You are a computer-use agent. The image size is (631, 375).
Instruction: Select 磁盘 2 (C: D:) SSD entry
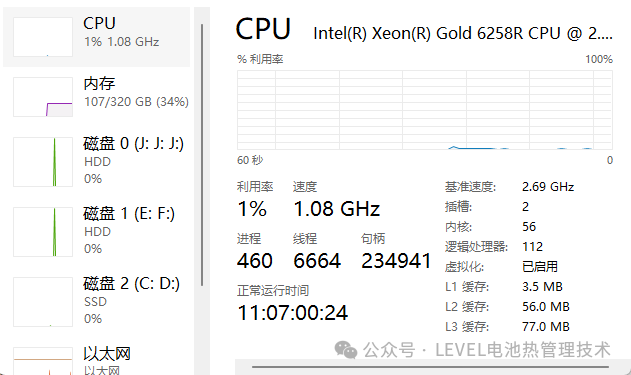click(97, 302)
